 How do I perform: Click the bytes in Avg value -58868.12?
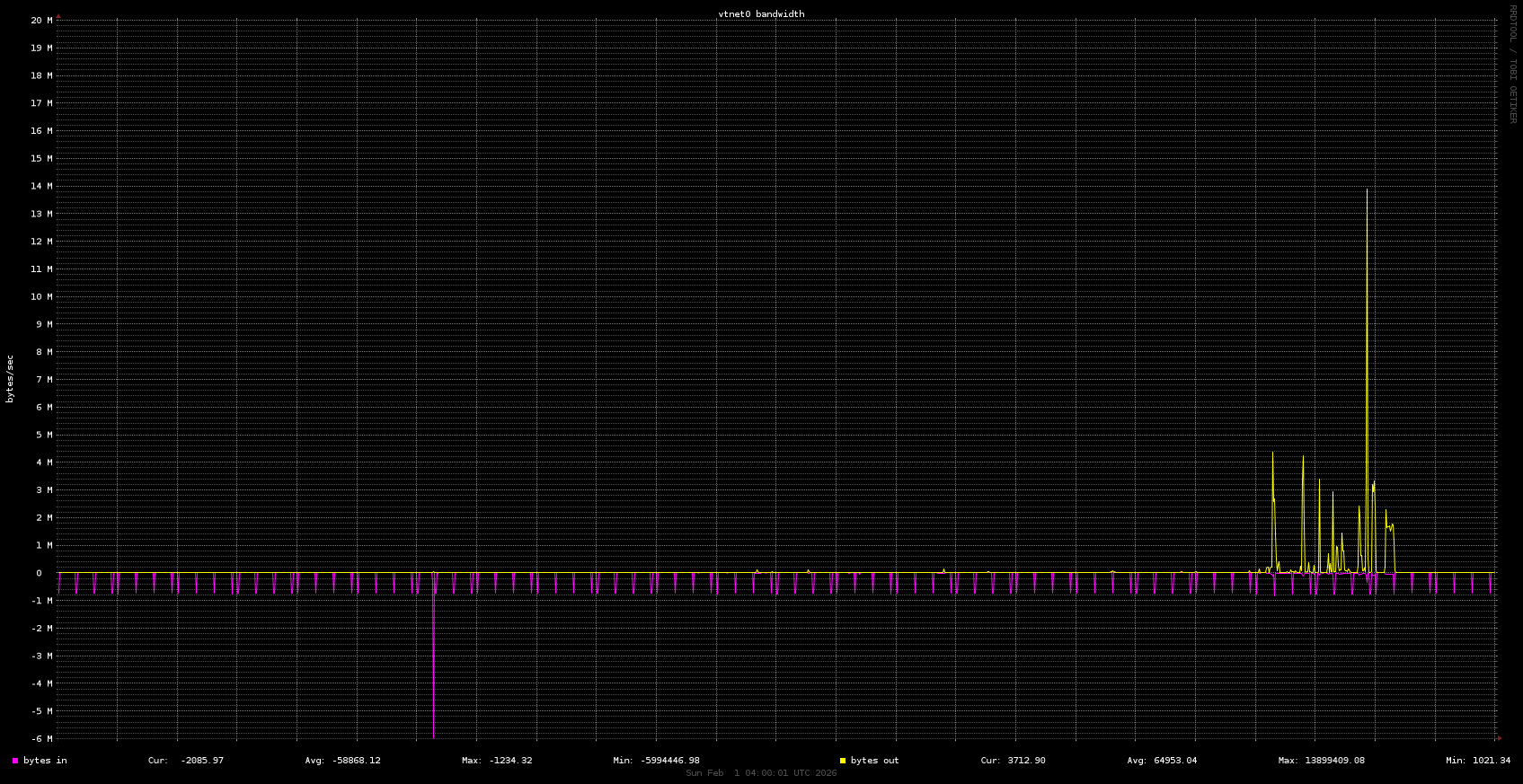click(355, 761)
